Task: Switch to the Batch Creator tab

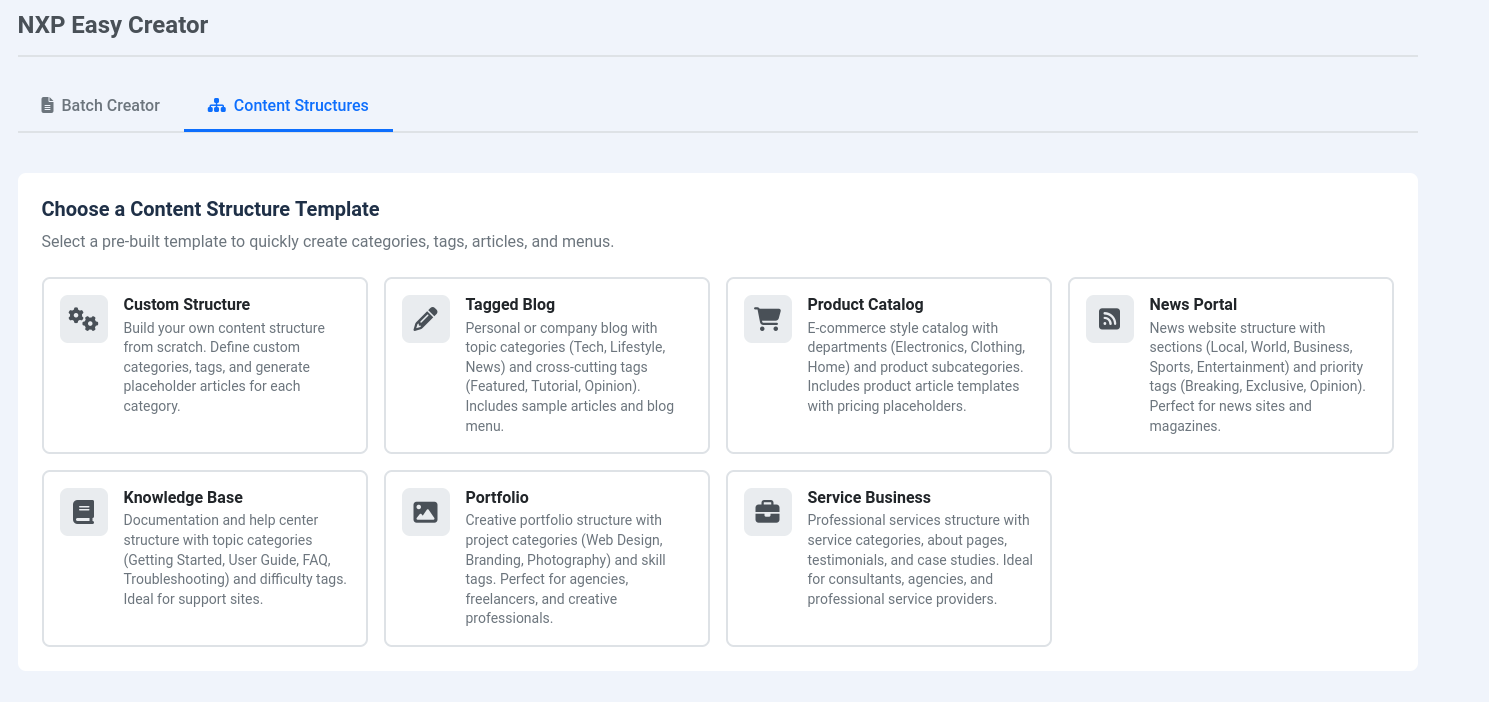Action: [101, 105]
